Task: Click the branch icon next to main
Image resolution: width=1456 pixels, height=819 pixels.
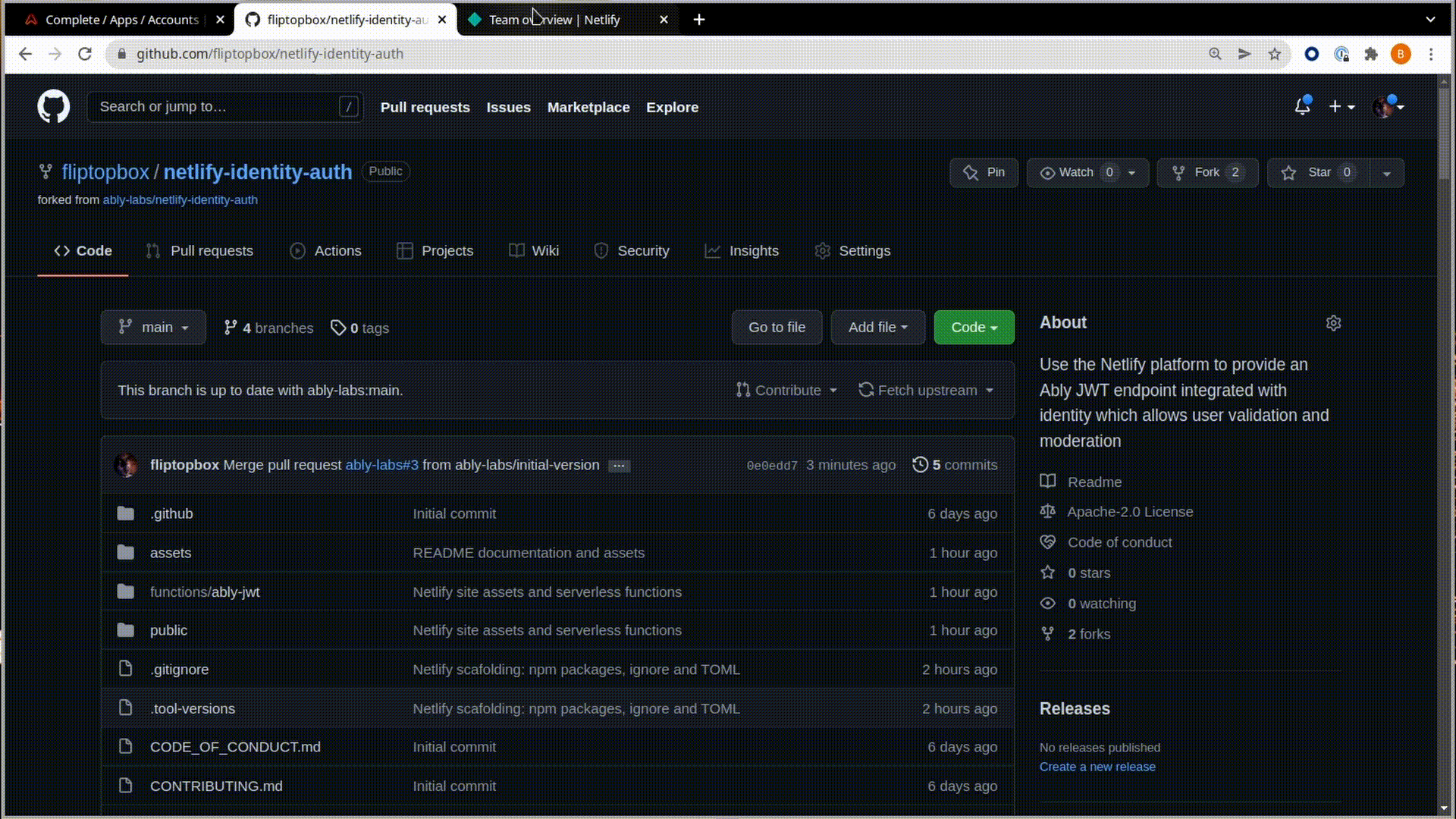Action: (231, 328)
